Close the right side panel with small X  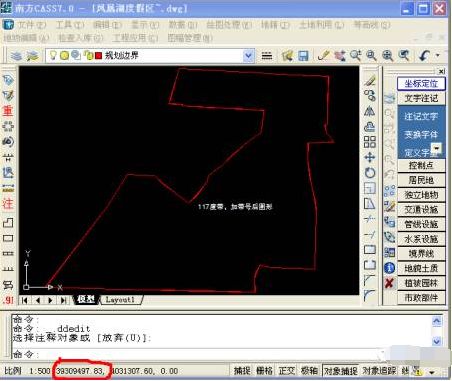(x=441, y=71)
